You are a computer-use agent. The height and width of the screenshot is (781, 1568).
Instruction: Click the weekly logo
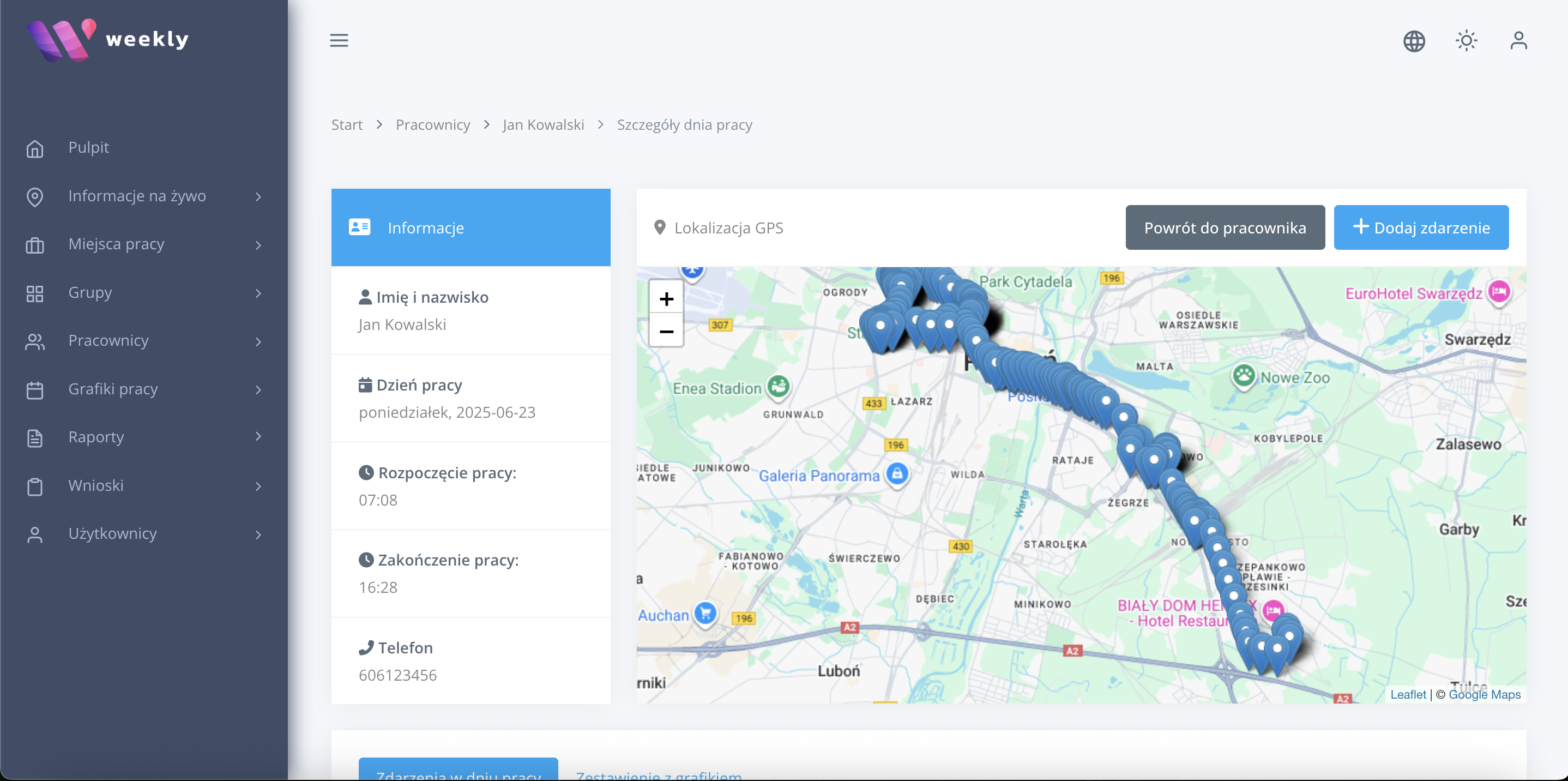click(108, 40)
